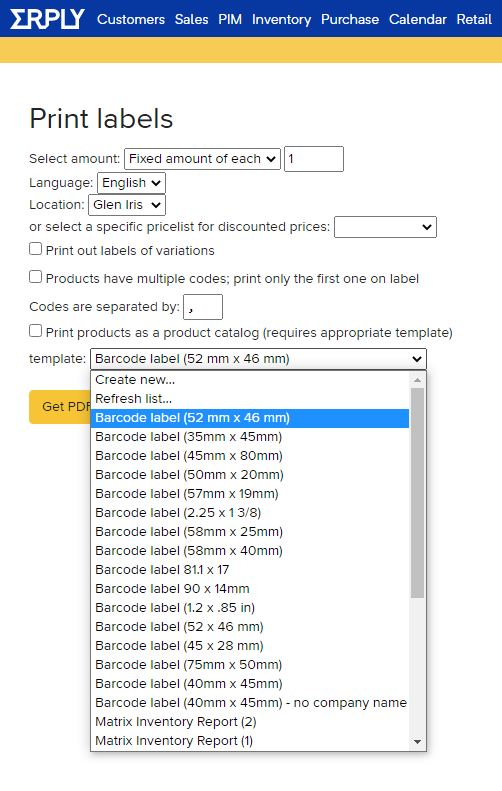Screen dimensions: 502x791
Task: Select the Create new... template option
Action: coord(250,380)
